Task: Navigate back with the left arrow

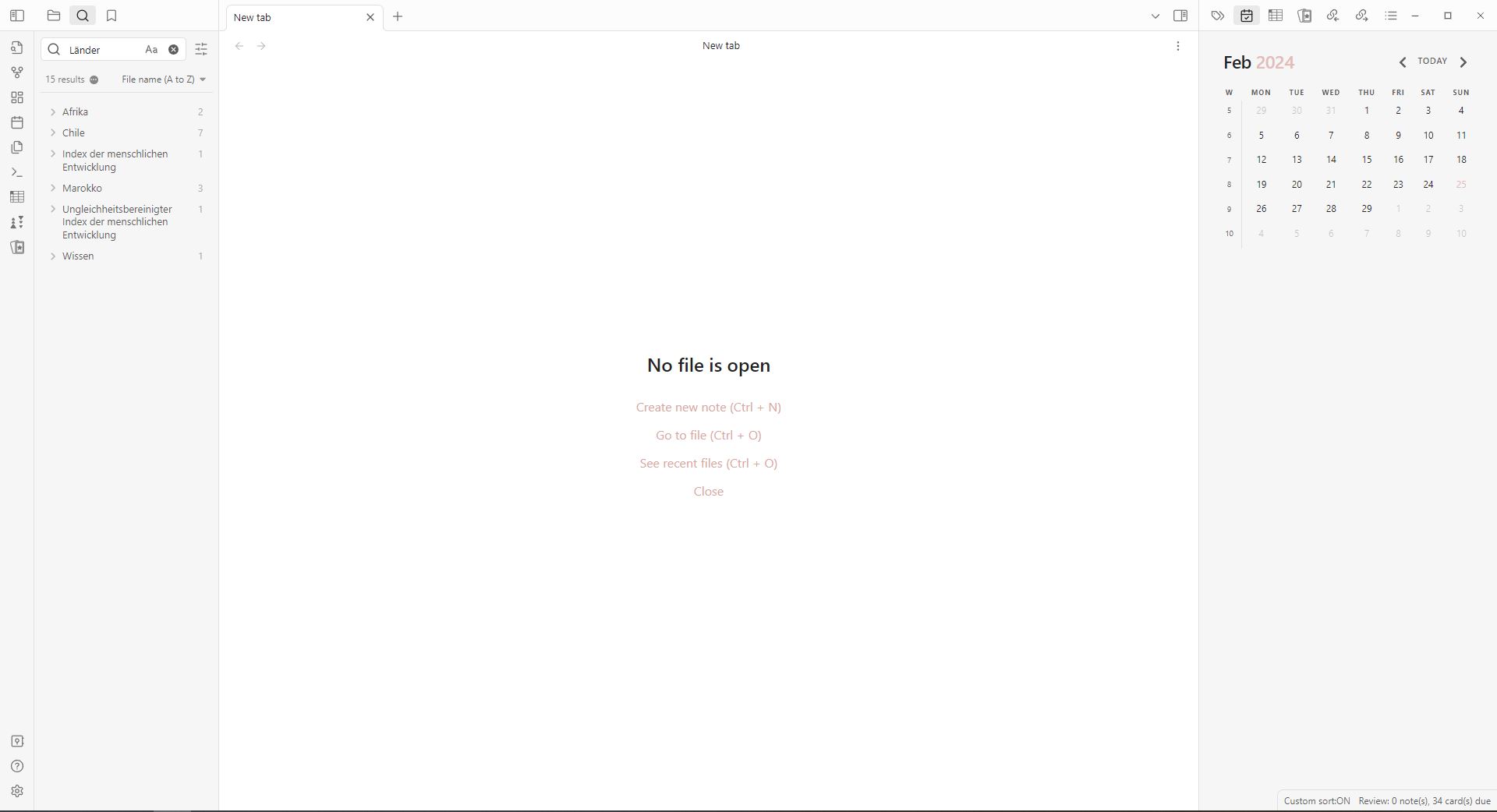Action: point(239,46)
